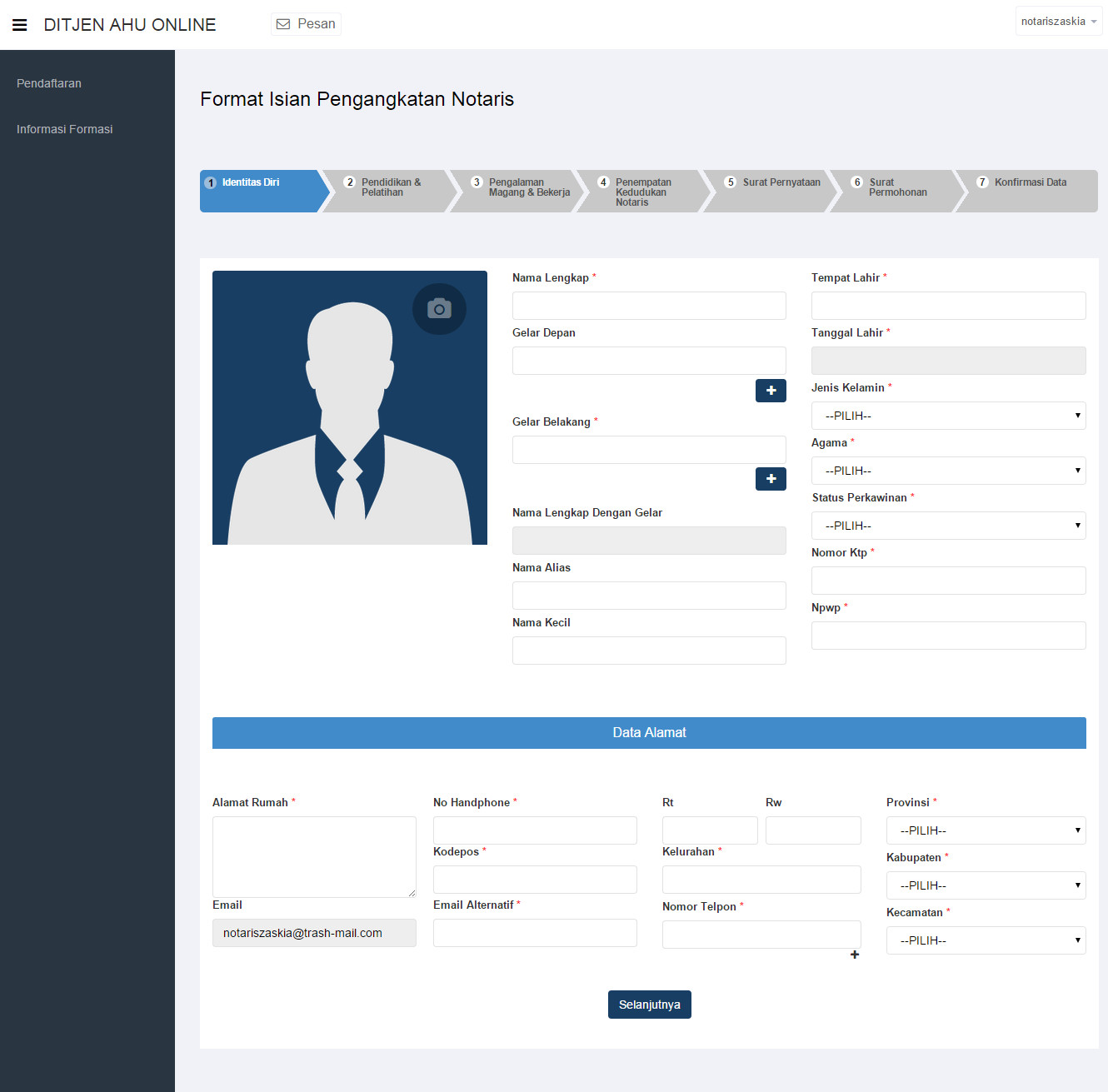Open the notariszaskia user dropdown
This screenshot has height=1092, width=1108.
pos(1058,22)
